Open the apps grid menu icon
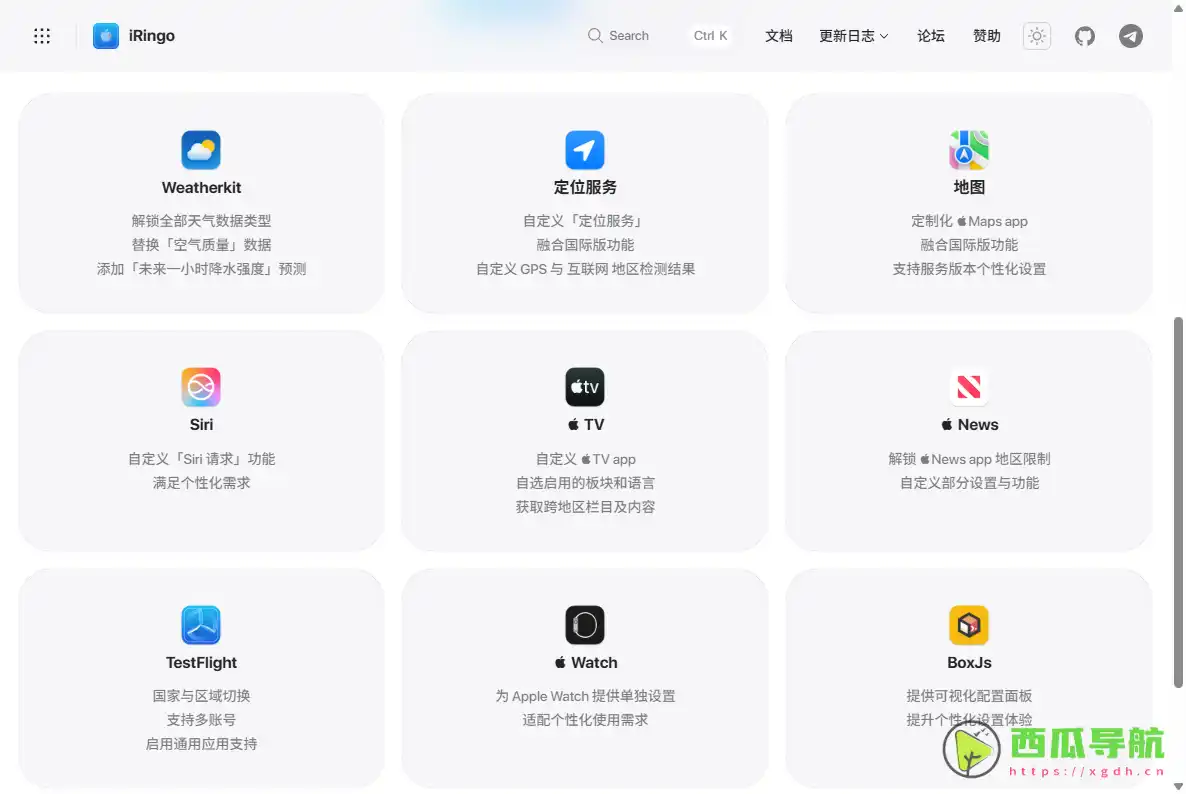The height and width of the screenshot is (794, 1186). click(x=42, y=36)
